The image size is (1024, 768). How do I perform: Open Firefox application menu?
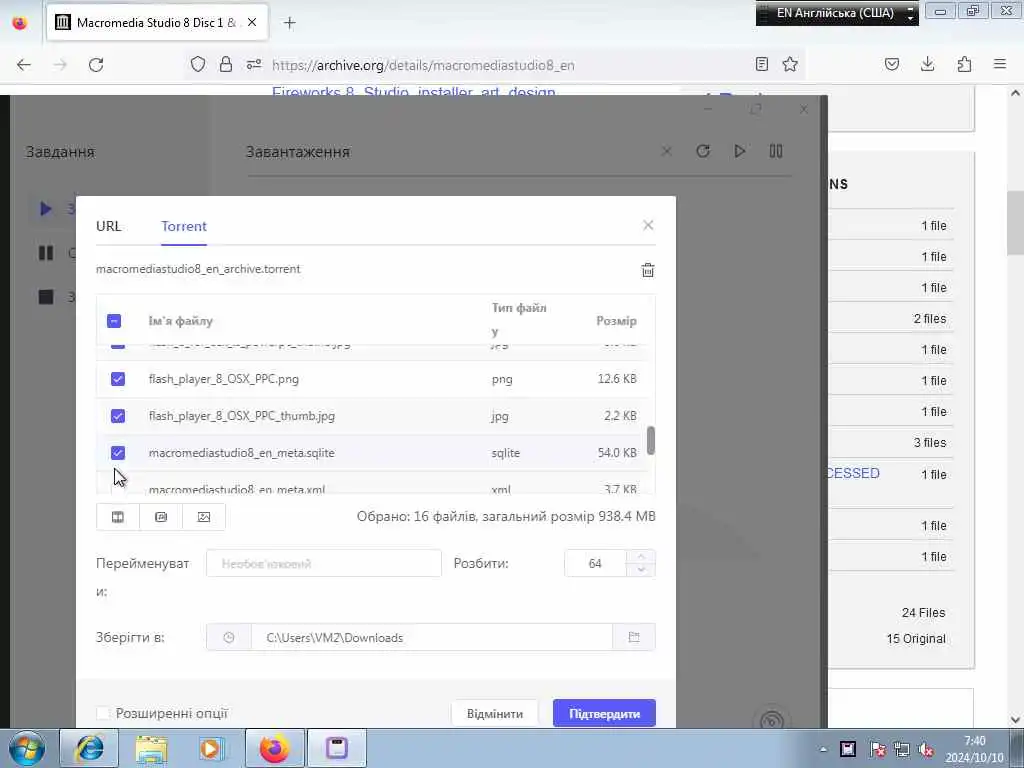tap(1000, 64)
